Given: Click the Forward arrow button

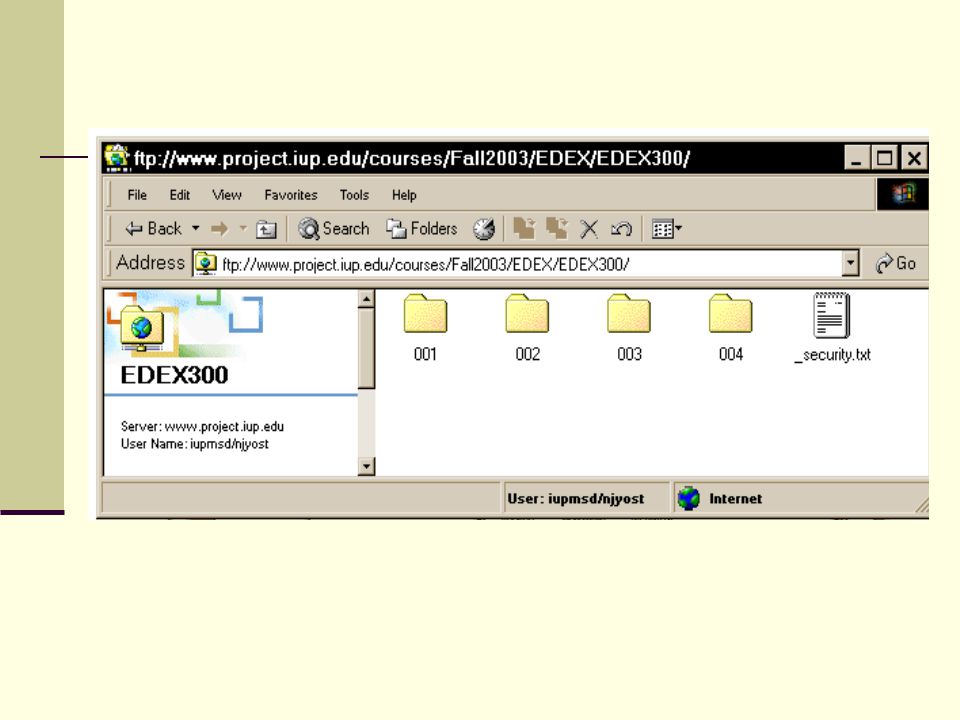Looking at the screenshot, I should tap(219, 229).
